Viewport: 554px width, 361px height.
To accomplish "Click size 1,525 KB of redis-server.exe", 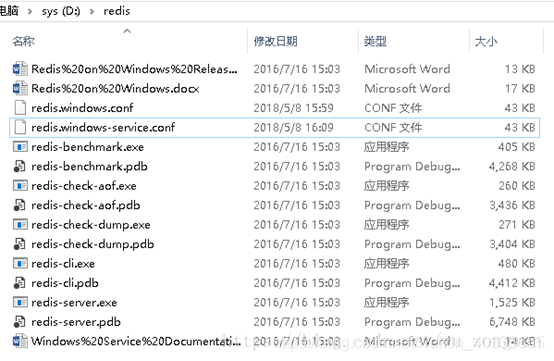I will 512,302.
